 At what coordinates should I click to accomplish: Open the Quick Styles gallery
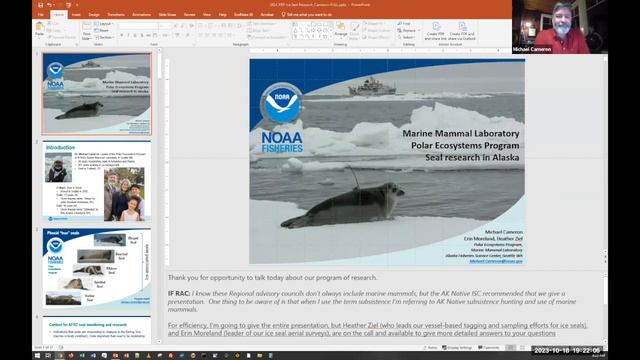[x=354, y=31]
